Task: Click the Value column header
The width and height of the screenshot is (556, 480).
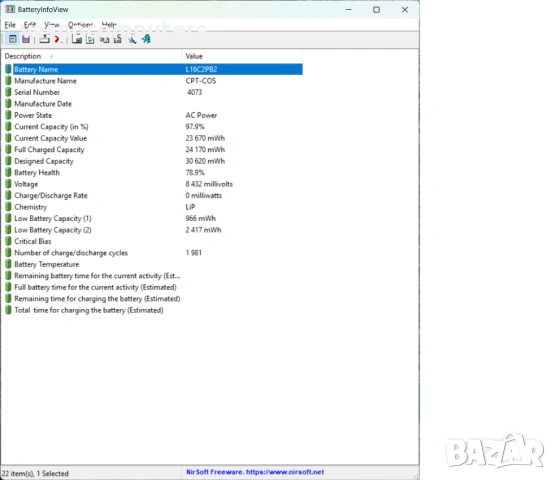Action: [242, 56]
